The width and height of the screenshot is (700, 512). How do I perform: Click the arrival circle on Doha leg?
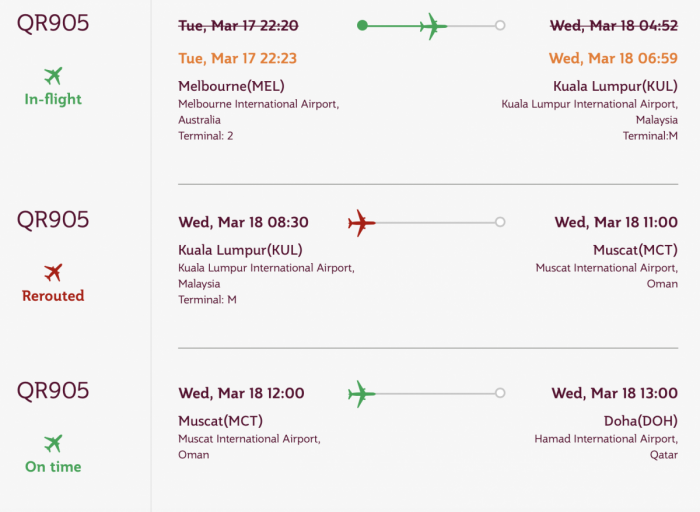tap(500, 393)
